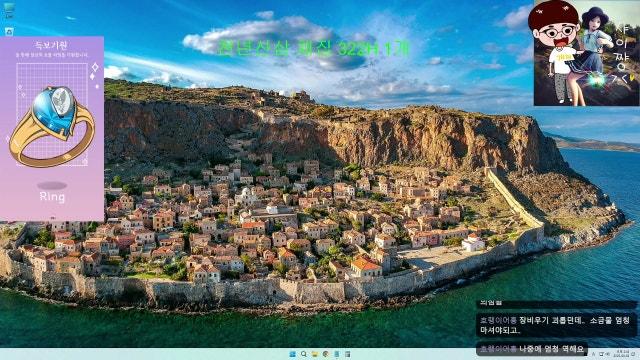
Task: Click the green Korean overlay text
Action: 313,49
